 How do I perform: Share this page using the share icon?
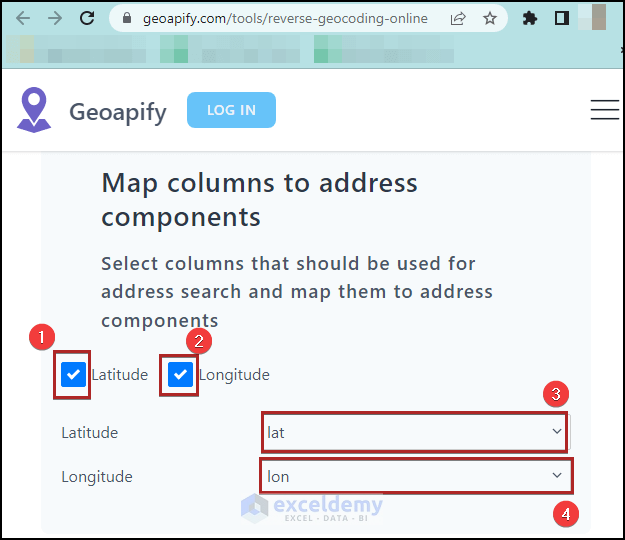tap(458, 18)
